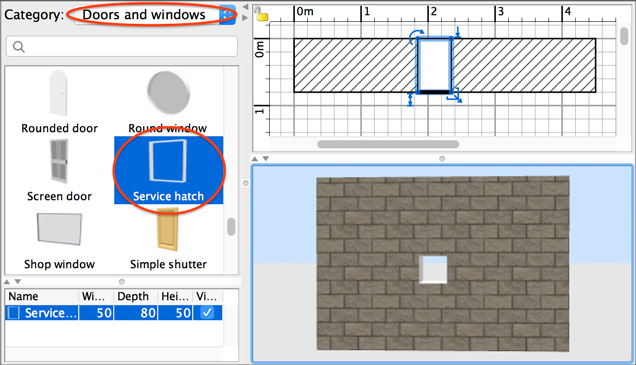Click the plan lock icon at ruler corner
The width and height of the screenshot is (636, 365).
click(262, 14)
